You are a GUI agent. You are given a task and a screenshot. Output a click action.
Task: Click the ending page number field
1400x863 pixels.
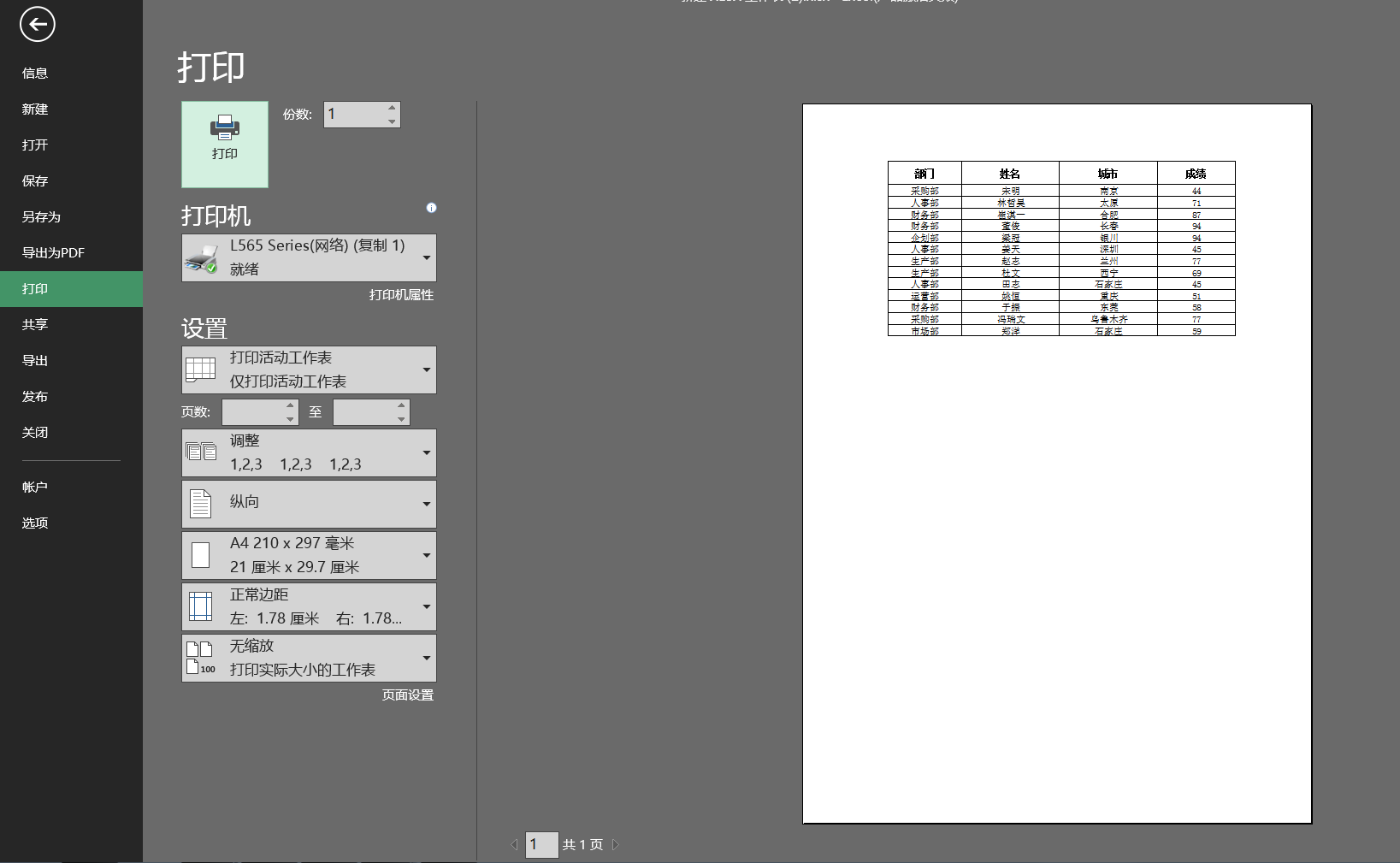363,412
